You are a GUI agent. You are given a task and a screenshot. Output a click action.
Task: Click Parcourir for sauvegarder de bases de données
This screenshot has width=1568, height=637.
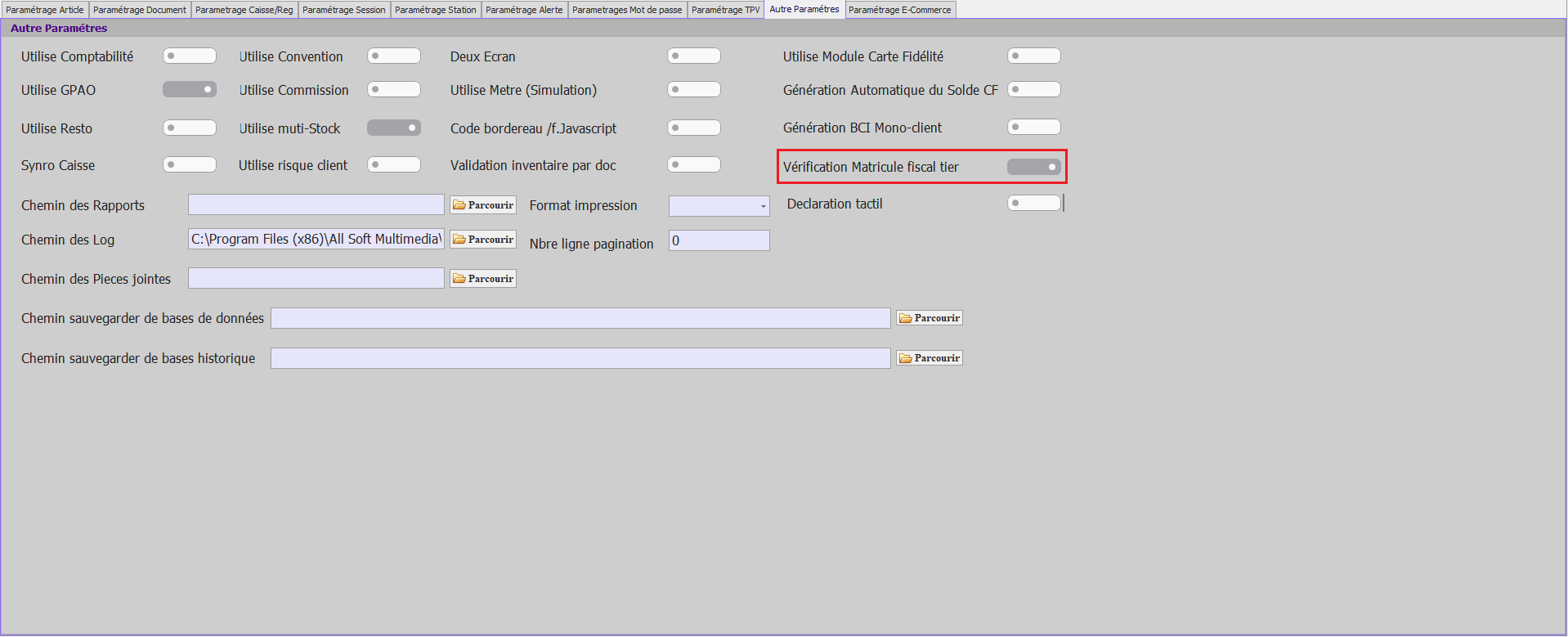point(930,318)
